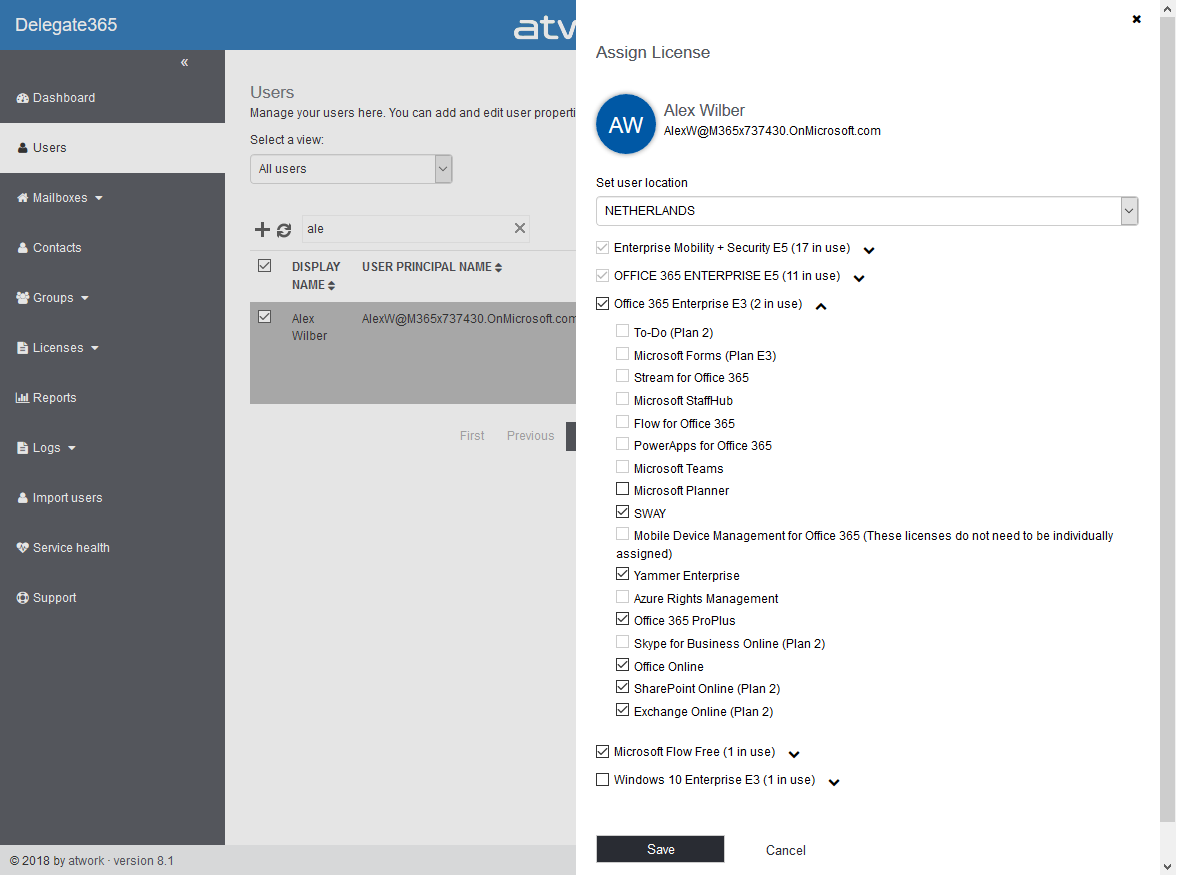Screen dimensions: 1177x875
Task: Click the Users person icon in sidebar
Action: tap(23, 148)
